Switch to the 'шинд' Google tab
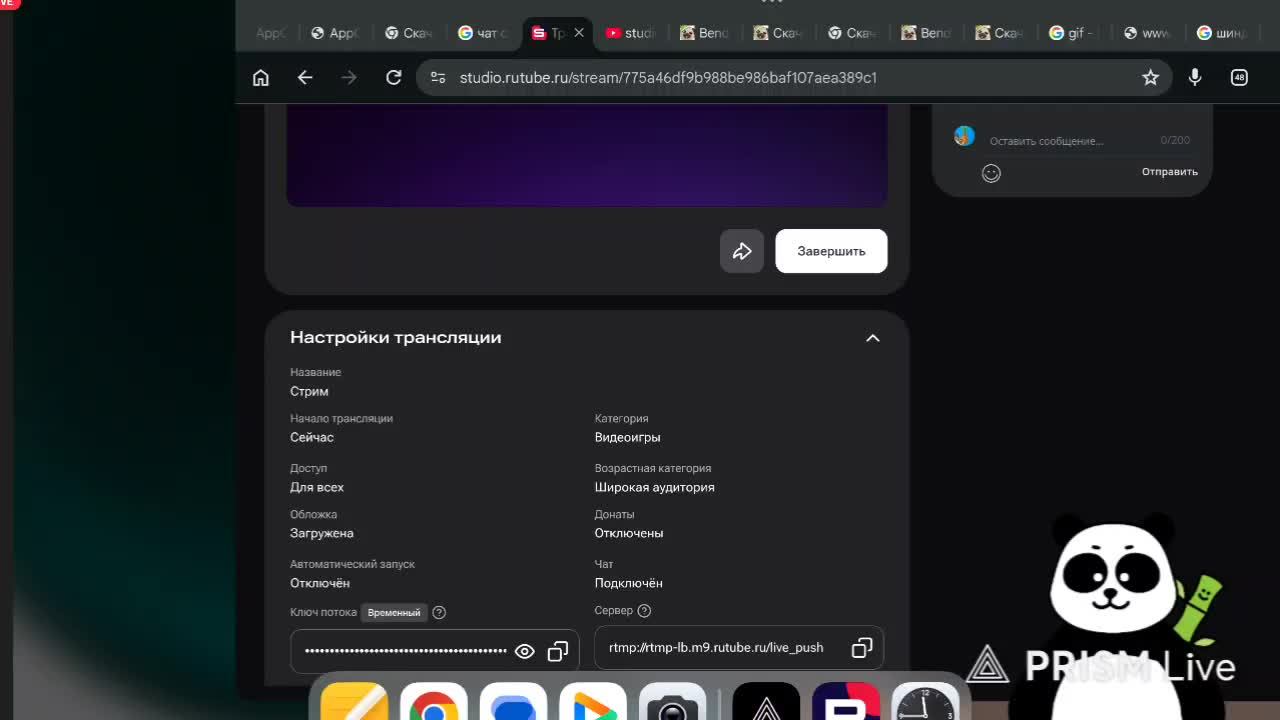Screen dimensions: 1280x720 point(1221,33)
